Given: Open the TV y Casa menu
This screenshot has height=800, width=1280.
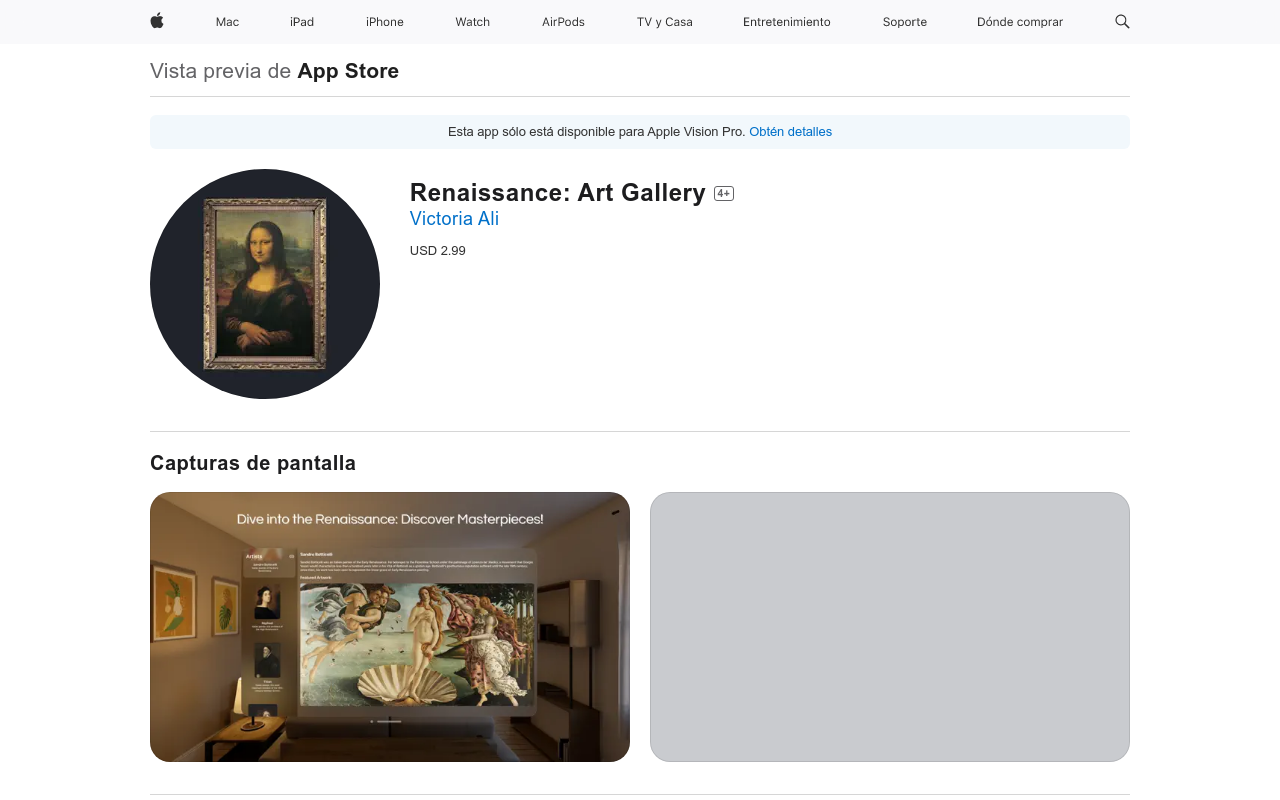Looking at the screenshot, I should 665,22.
